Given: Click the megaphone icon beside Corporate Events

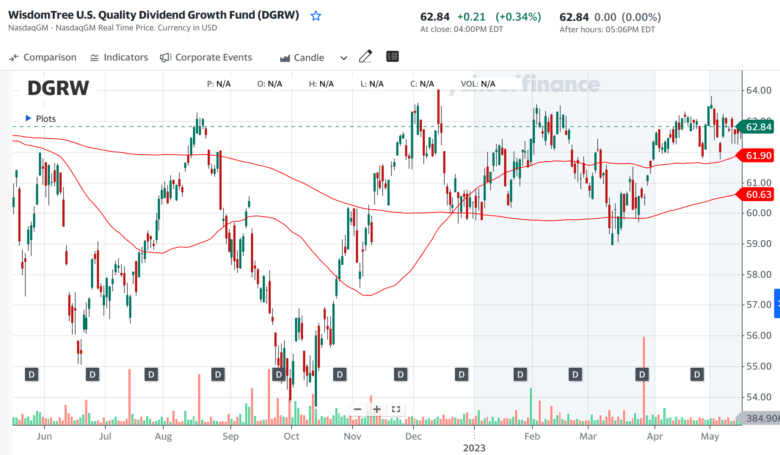Looking at the screenshot, I should click(165, 58).
